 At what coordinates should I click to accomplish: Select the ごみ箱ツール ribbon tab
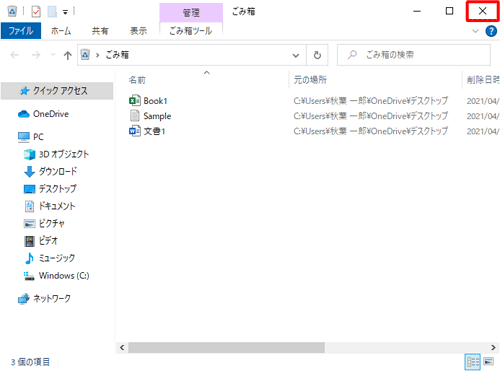191,31
